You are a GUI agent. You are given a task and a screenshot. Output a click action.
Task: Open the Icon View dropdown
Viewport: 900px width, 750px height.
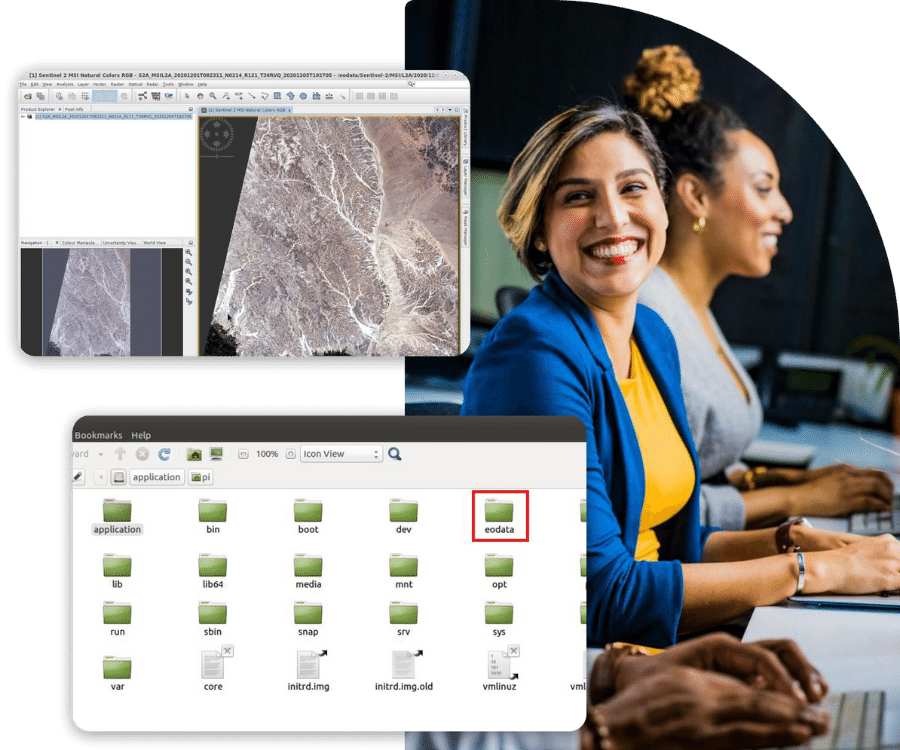pos(340,453)
